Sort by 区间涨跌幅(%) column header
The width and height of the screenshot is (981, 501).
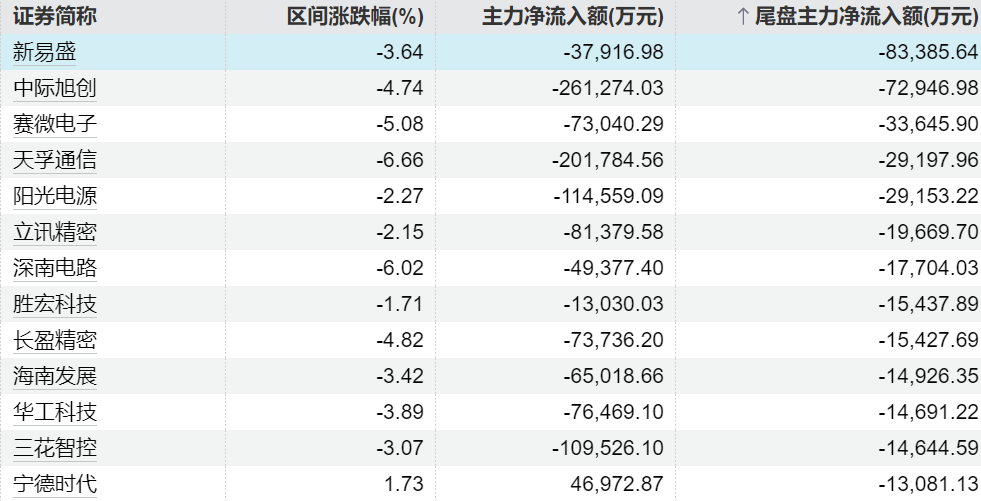tap(355, 16)
